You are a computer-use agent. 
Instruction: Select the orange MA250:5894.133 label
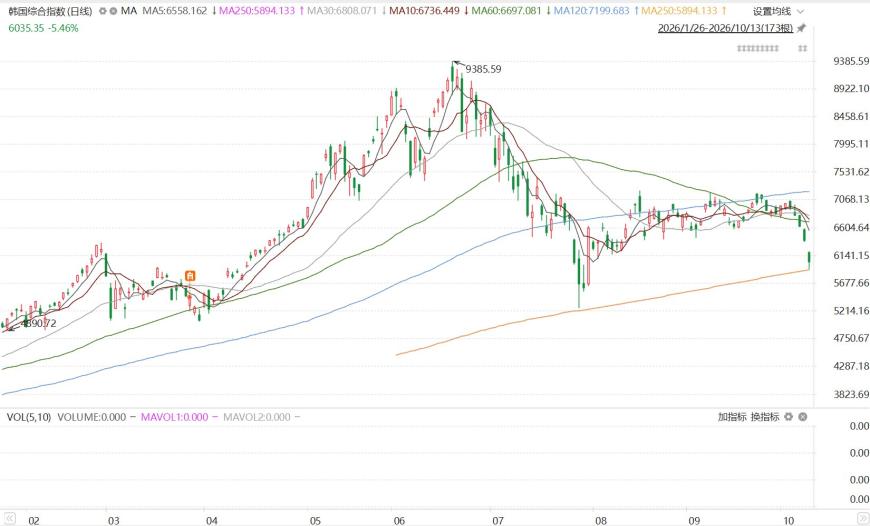tap(679, 11)
